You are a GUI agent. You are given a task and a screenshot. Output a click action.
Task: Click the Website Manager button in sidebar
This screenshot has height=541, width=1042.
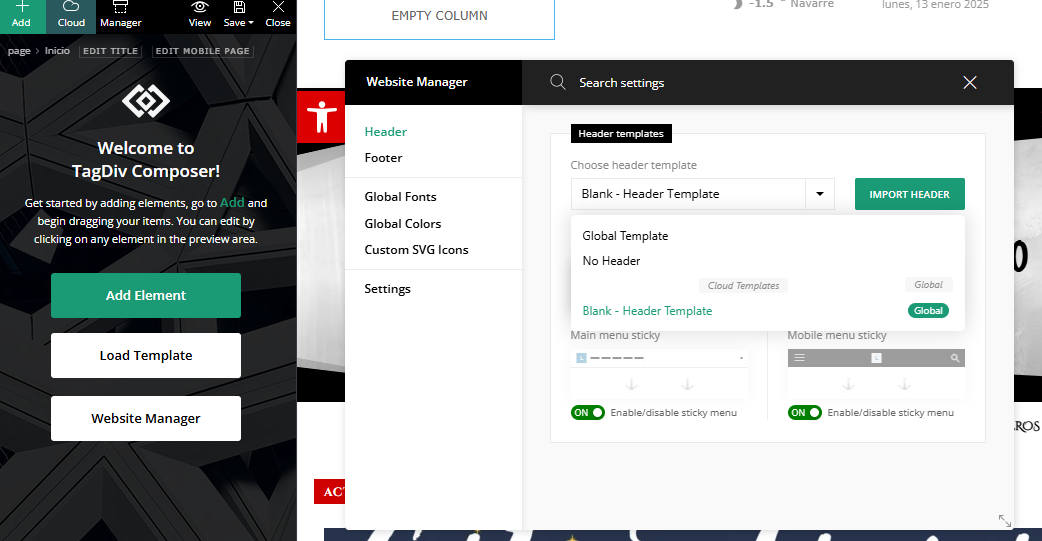pyautogui.click(x=146, y=419)
